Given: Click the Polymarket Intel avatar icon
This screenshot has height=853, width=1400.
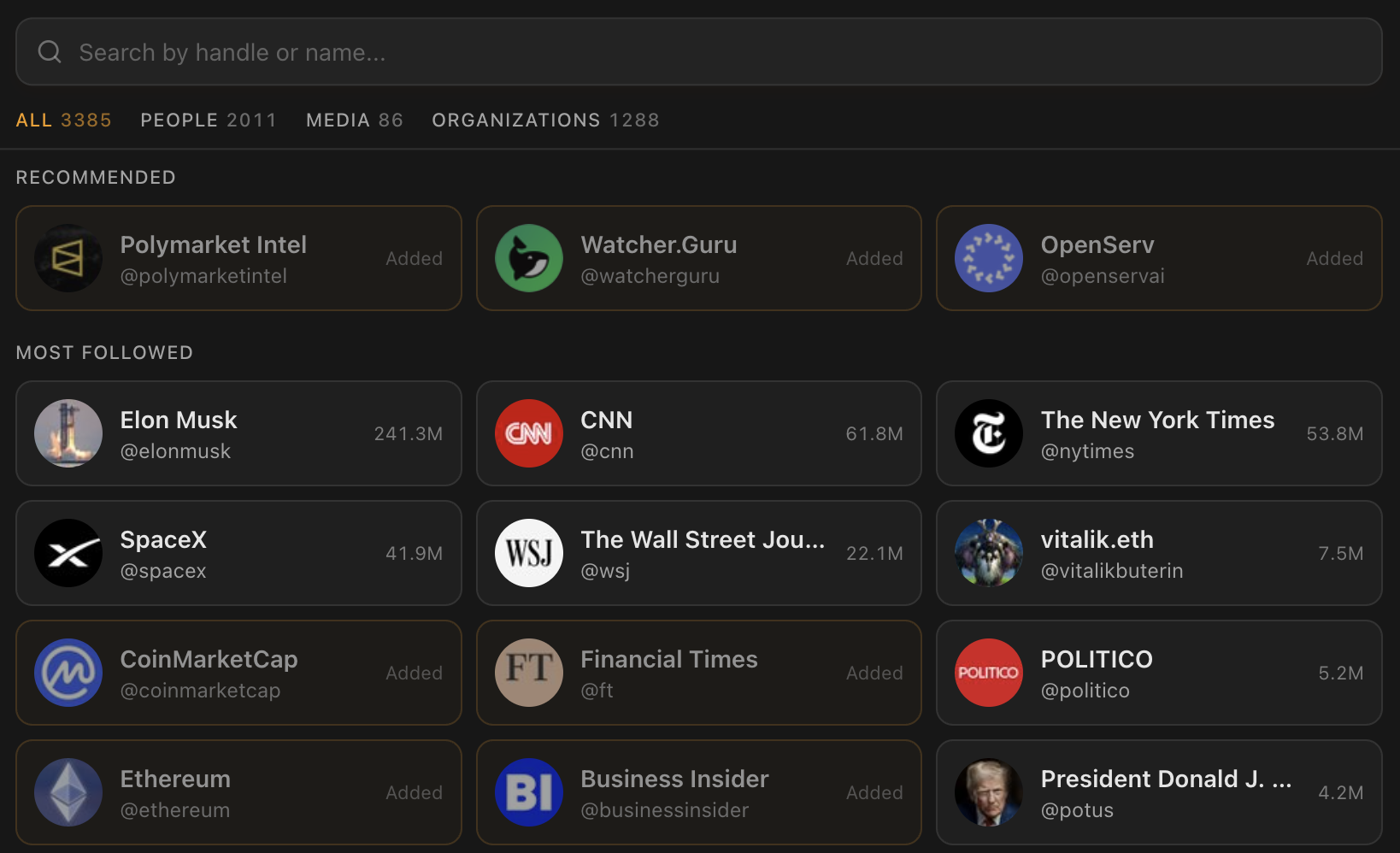Looking at the screenshot, I should (x=68, y=258).
